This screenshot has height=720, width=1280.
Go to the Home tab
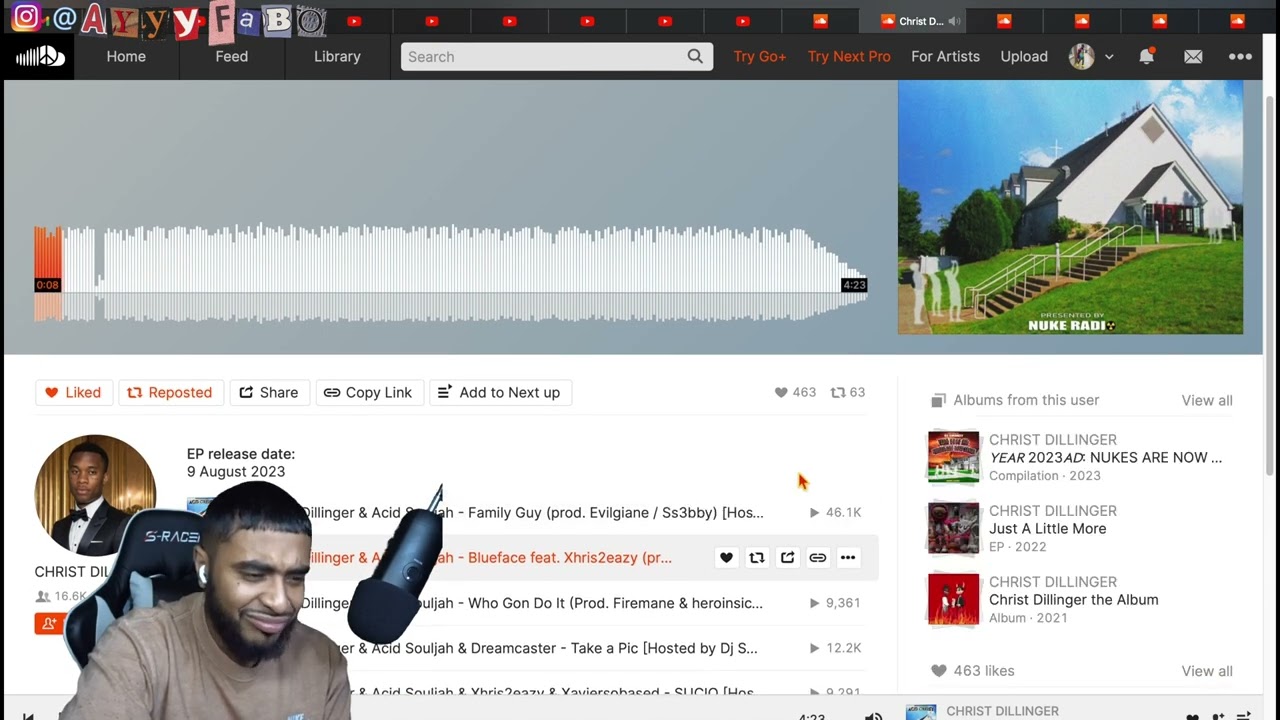tap(126, 57)
